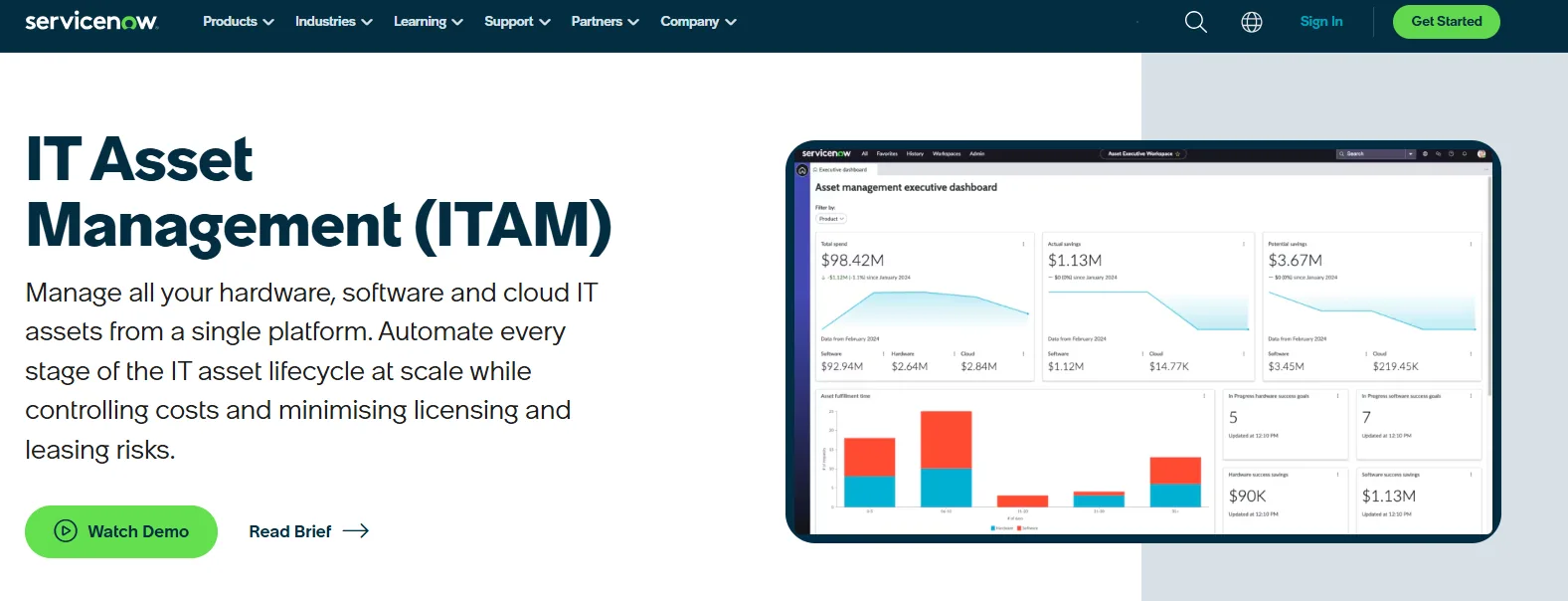Expand the Partners menu
The image size is (1568, 601).
coord(606,21)
